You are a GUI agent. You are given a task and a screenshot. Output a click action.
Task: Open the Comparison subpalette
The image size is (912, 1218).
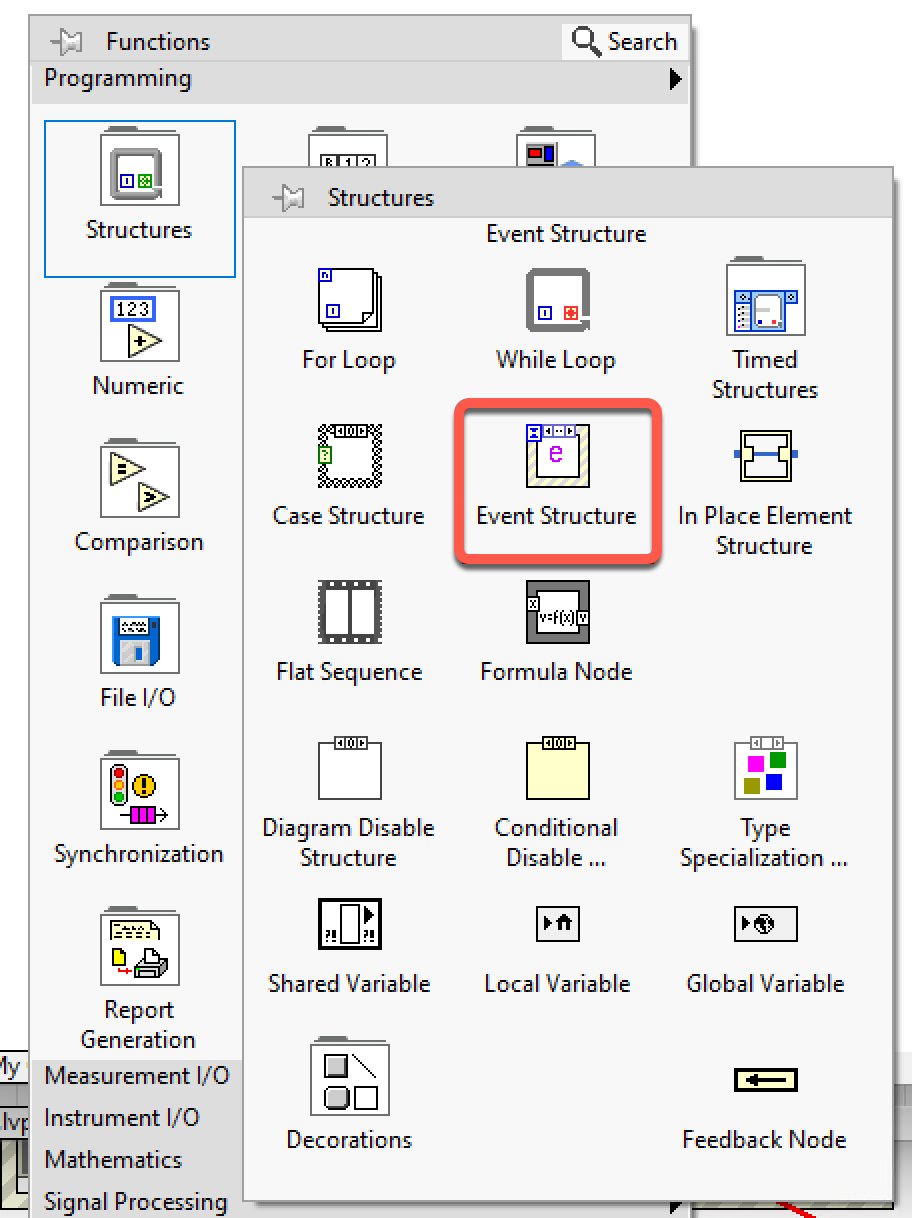[x=139, y=480]
